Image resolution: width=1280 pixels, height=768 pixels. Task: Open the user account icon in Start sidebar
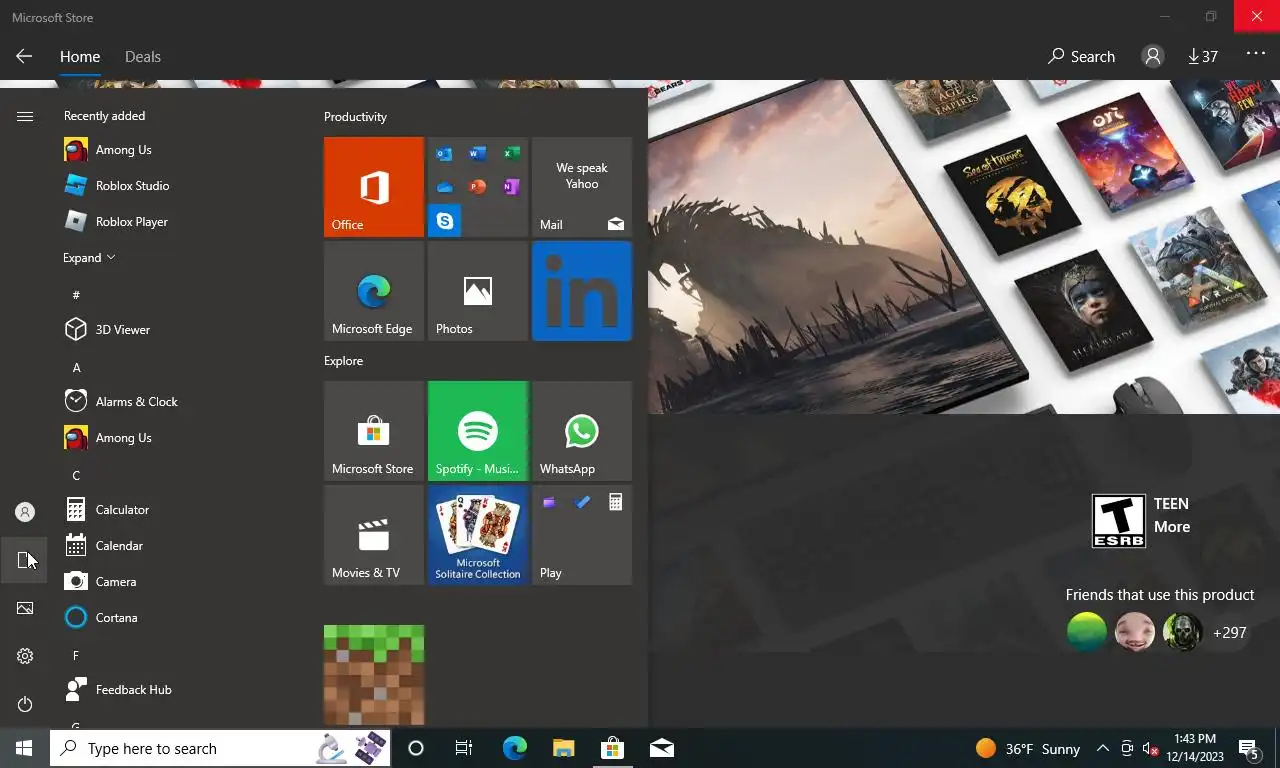[x=25, y=512]
